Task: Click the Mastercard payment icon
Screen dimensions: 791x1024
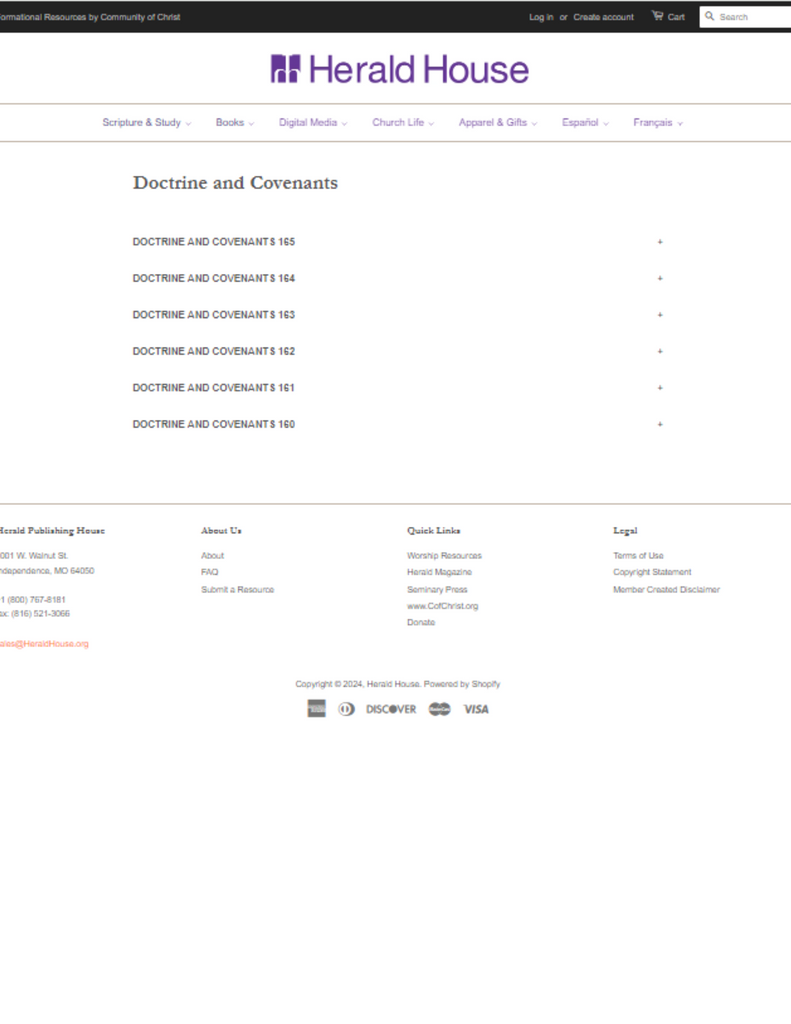Action: point(439,709)
